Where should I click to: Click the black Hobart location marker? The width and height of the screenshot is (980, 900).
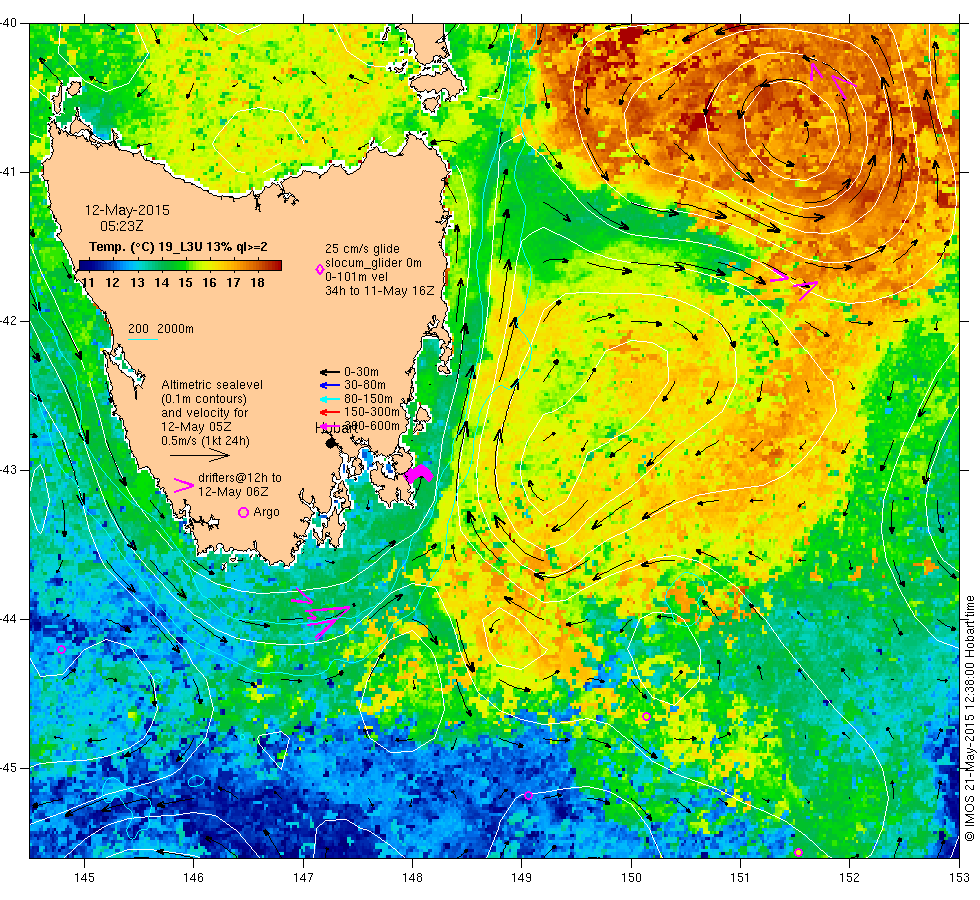tap(331, 443)
